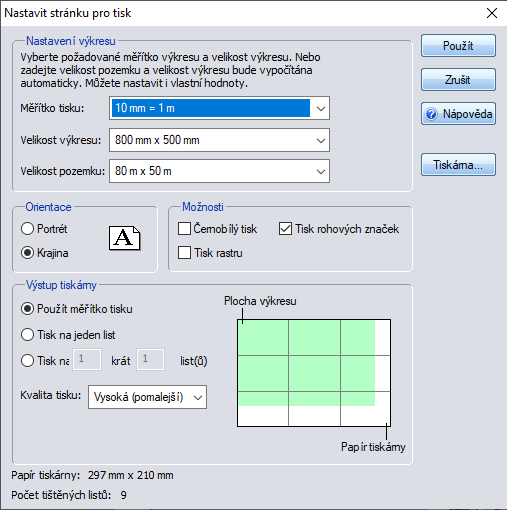Close the Nastavit stránku pro tisk dialog
Image resolution: width=507 pixels, height=510 pixels.
[492, 13]
